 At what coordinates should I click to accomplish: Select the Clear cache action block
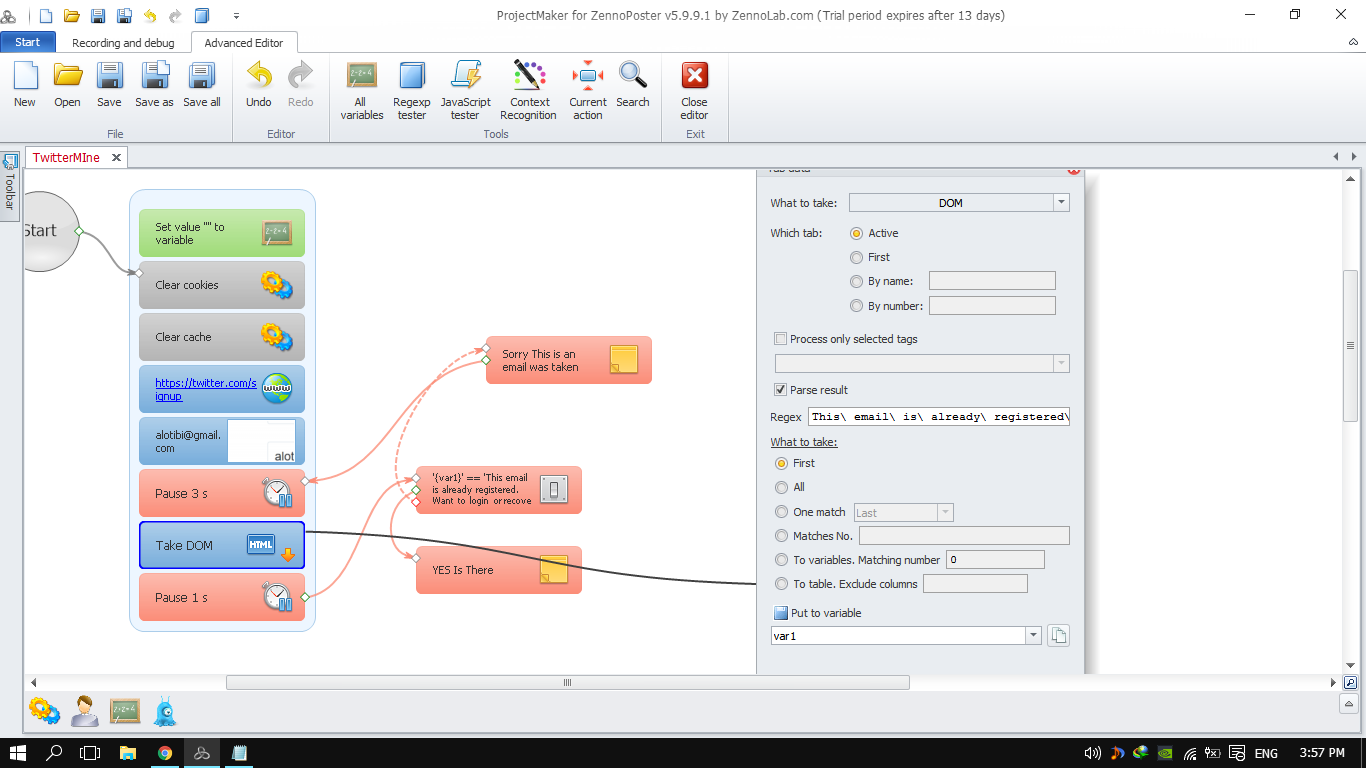click(x=222, y=337)
